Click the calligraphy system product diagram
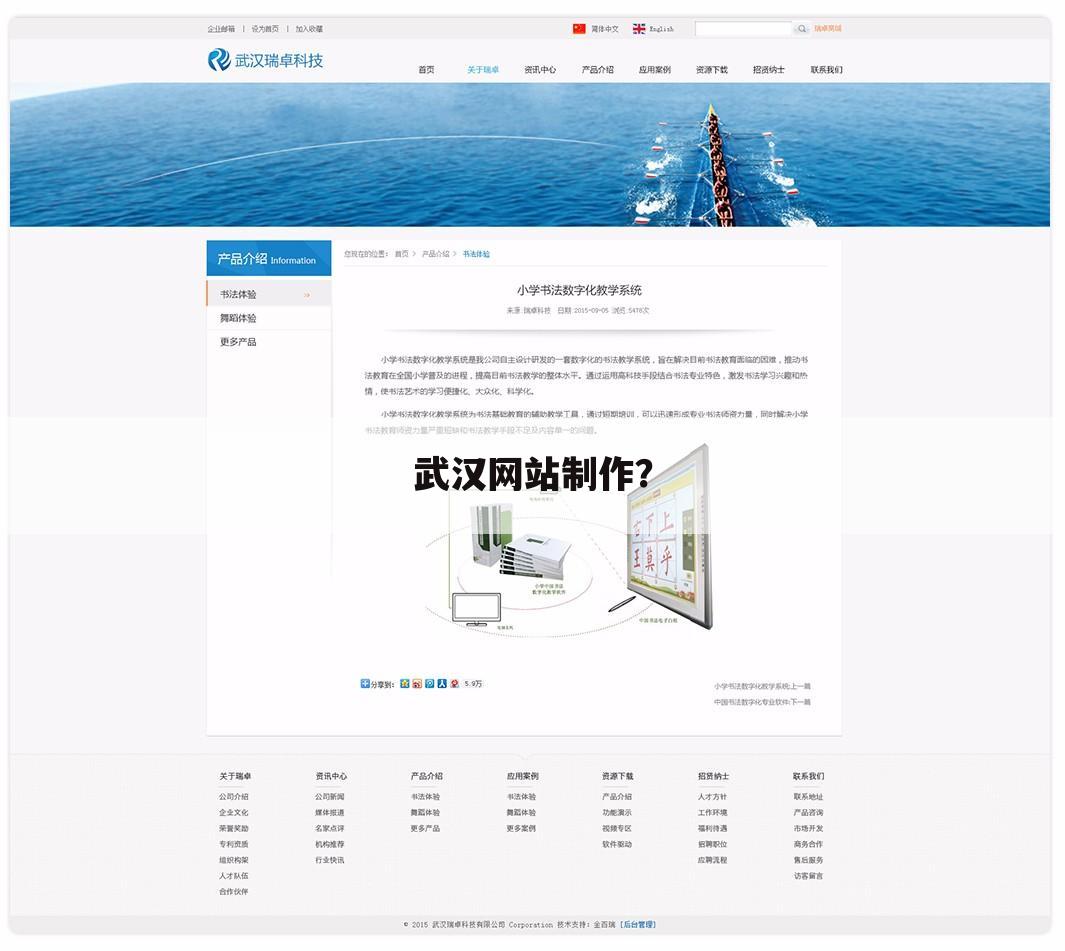The width and height of the screenshot is (1065, 951). [575, 545]
